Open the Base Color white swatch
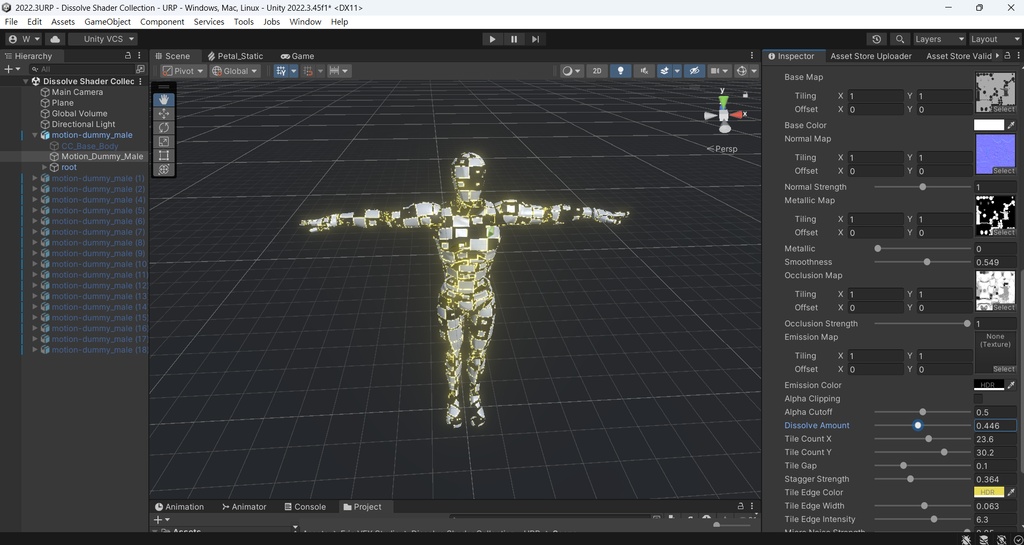Screen dimensions: 1024x545 click(989, 125)
